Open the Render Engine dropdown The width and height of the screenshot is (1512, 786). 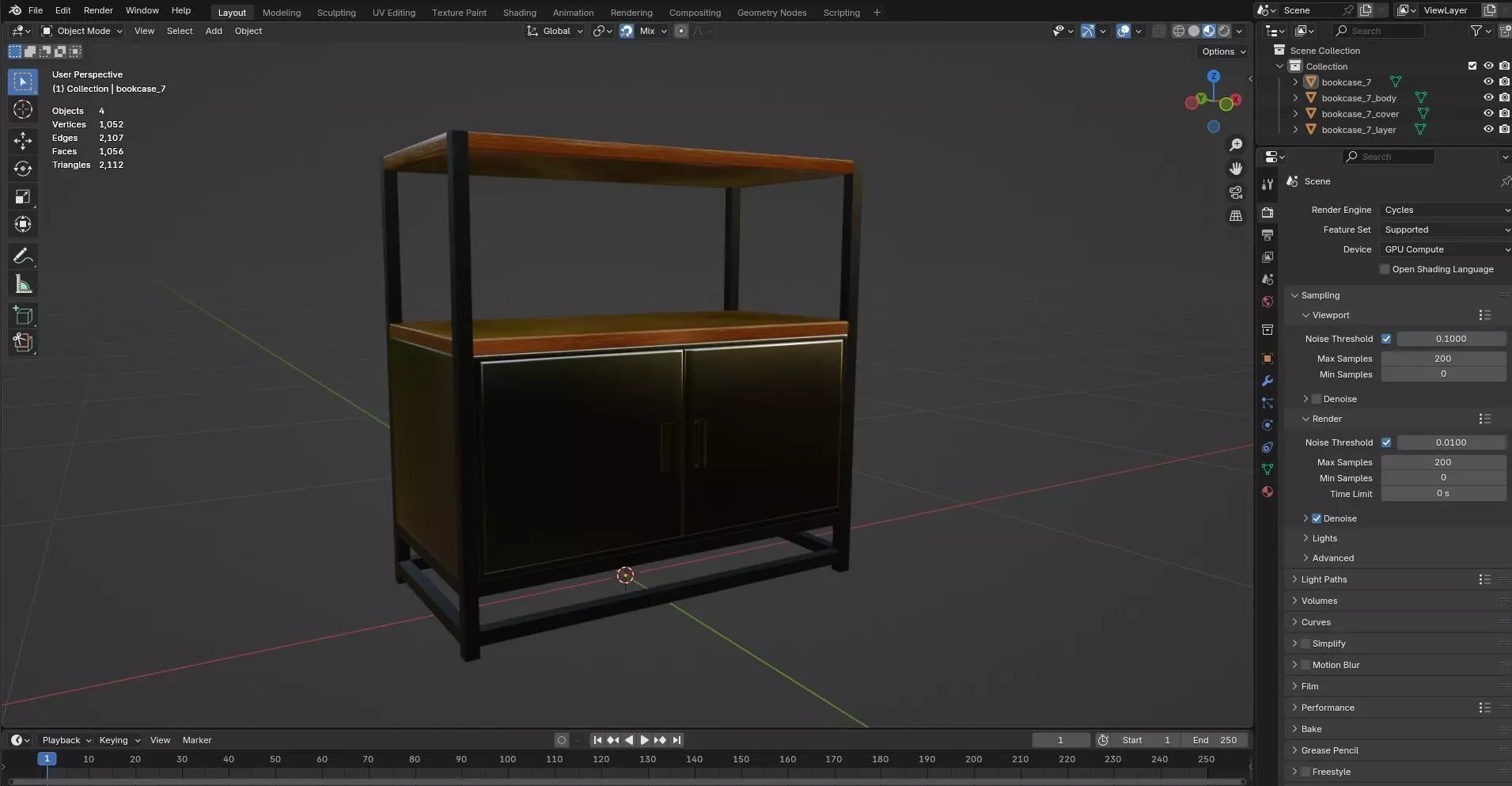(1446, 210)
